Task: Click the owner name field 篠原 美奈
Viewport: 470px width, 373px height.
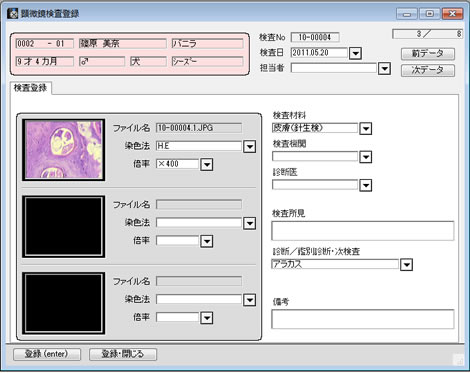Action: tap(123, 44)
